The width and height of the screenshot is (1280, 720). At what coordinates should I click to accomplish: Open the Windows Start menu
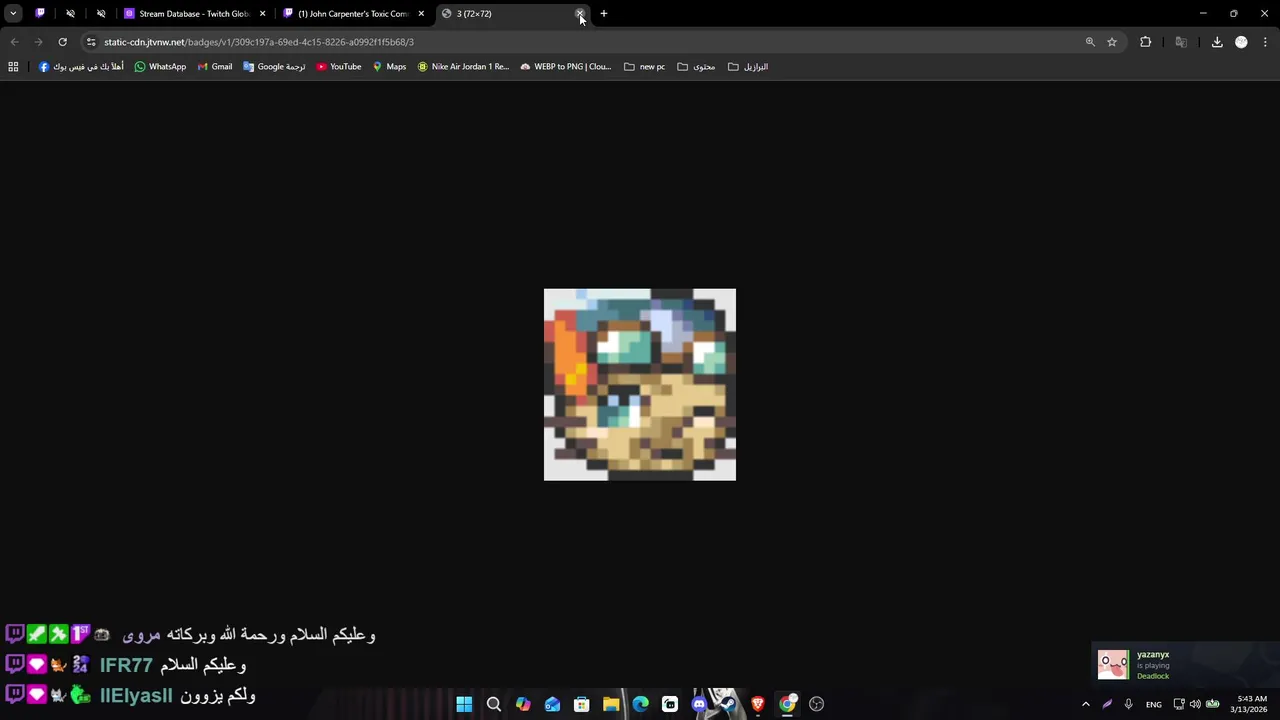464,704
